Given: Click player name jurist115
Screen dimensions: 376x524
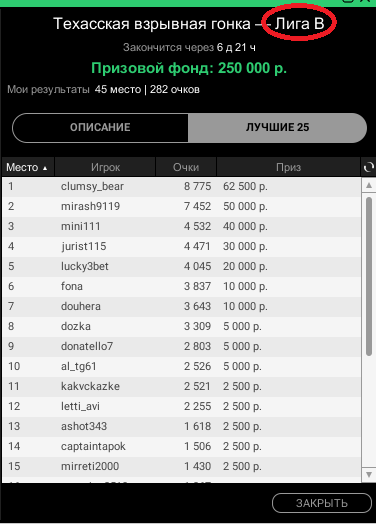Looking at the screenshot, I should coord(84,247).
